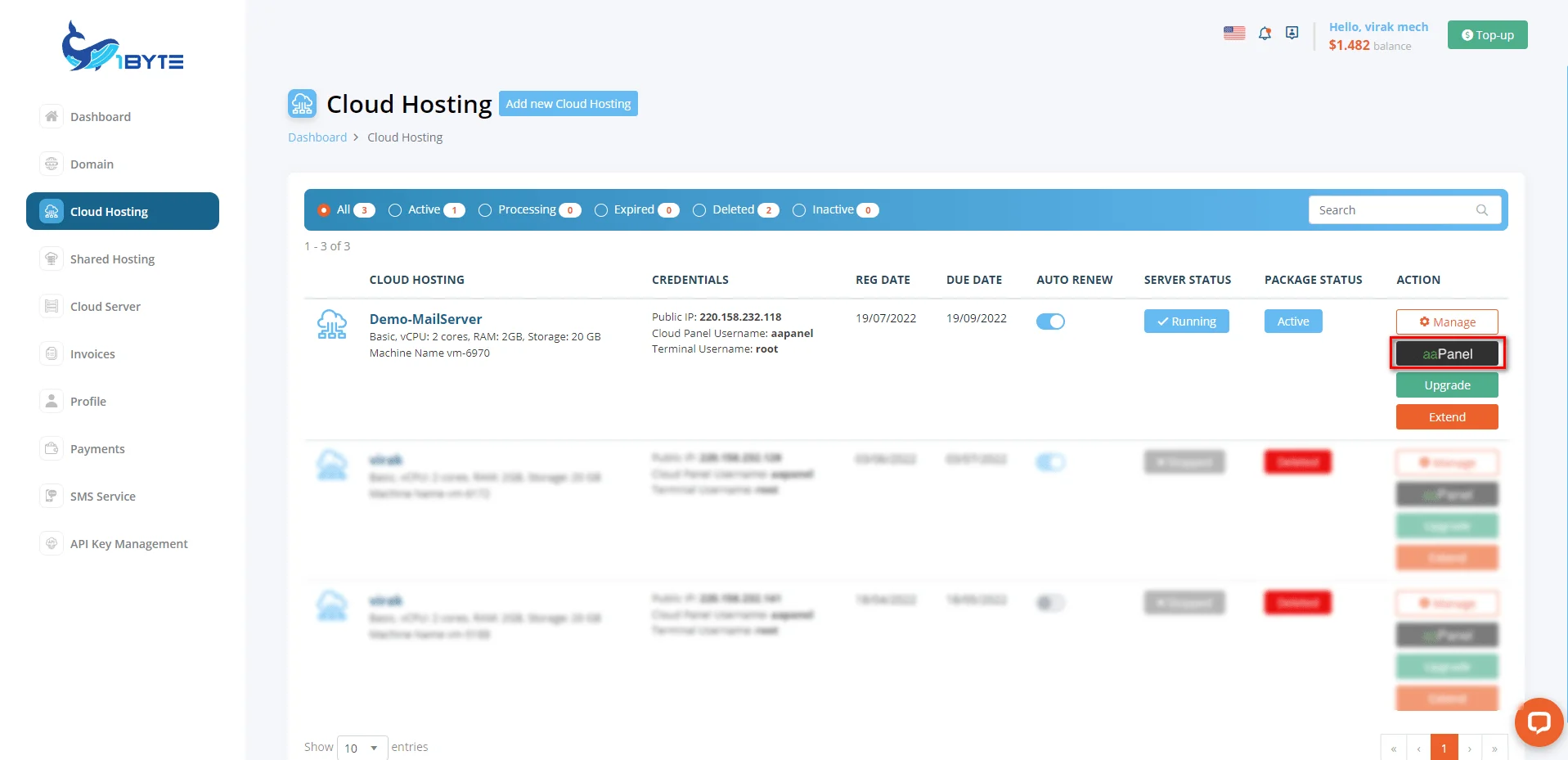Select the Expired filter radio

601,210
